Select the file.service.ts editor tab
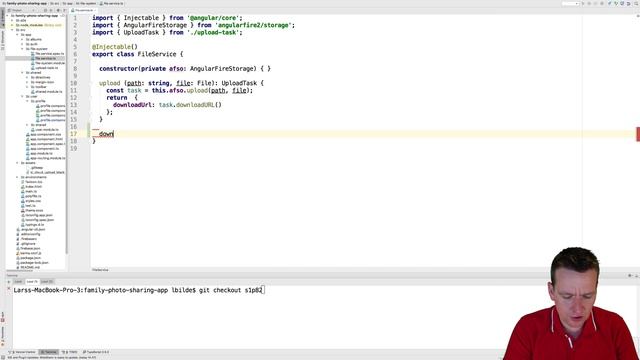The width and height of the screenshot is (640, 360). (84, 10)
